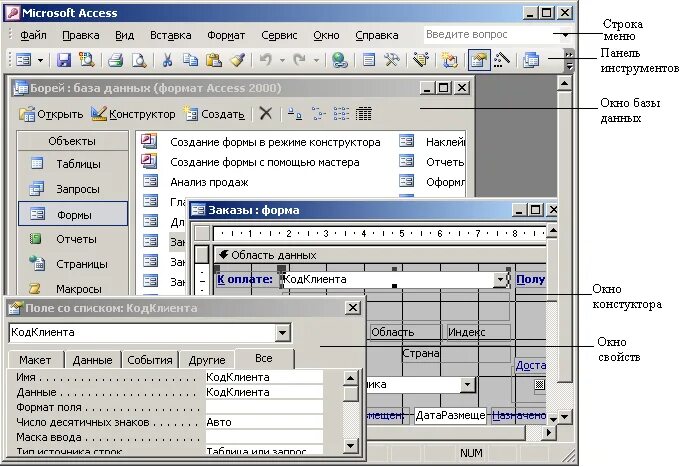Click the Открыть button

[x=51, y=114]
